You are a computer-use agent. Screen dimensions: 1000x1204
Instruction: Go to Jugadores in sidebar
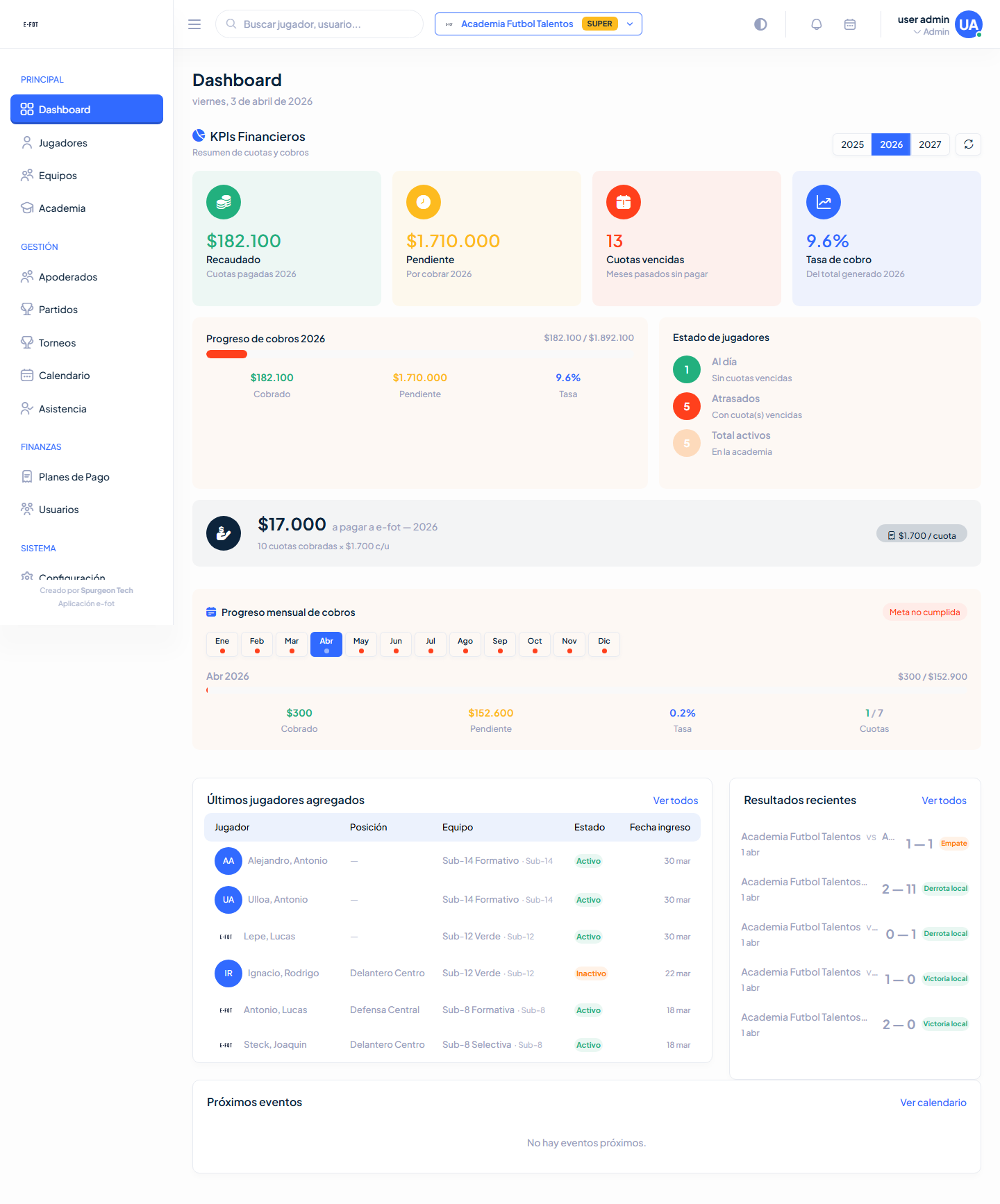(87, 143)
